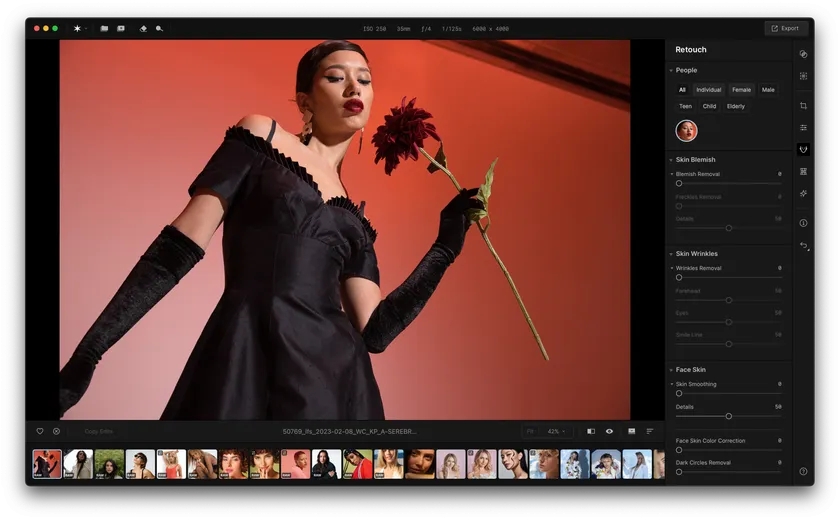Image resolution: width=840 pixels, height=520 pixels.
Task: Select the Crop tool in right sidebar
Action: click(x=803, y=106)
